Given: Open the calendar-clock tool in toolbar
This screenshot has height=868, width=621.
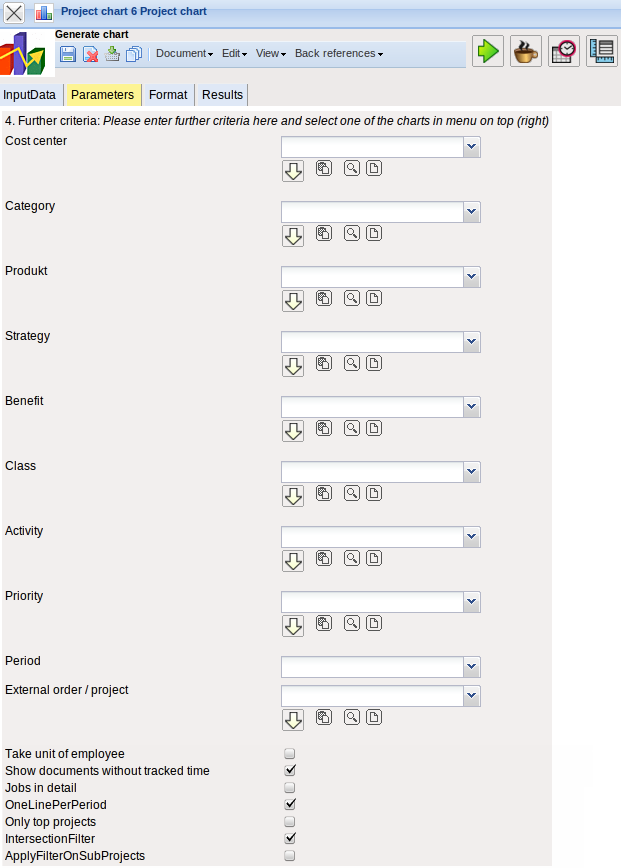Looking at the screenshot, I should coord(563,51).
